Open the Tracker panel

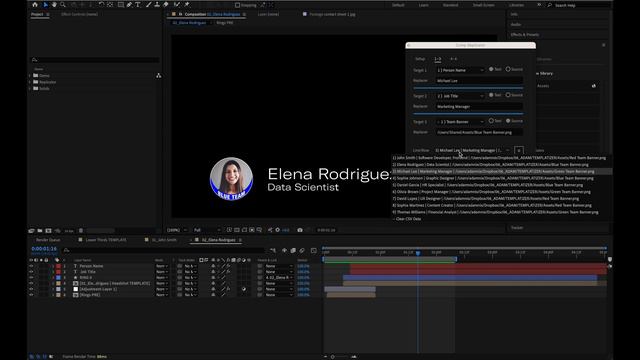517,228
